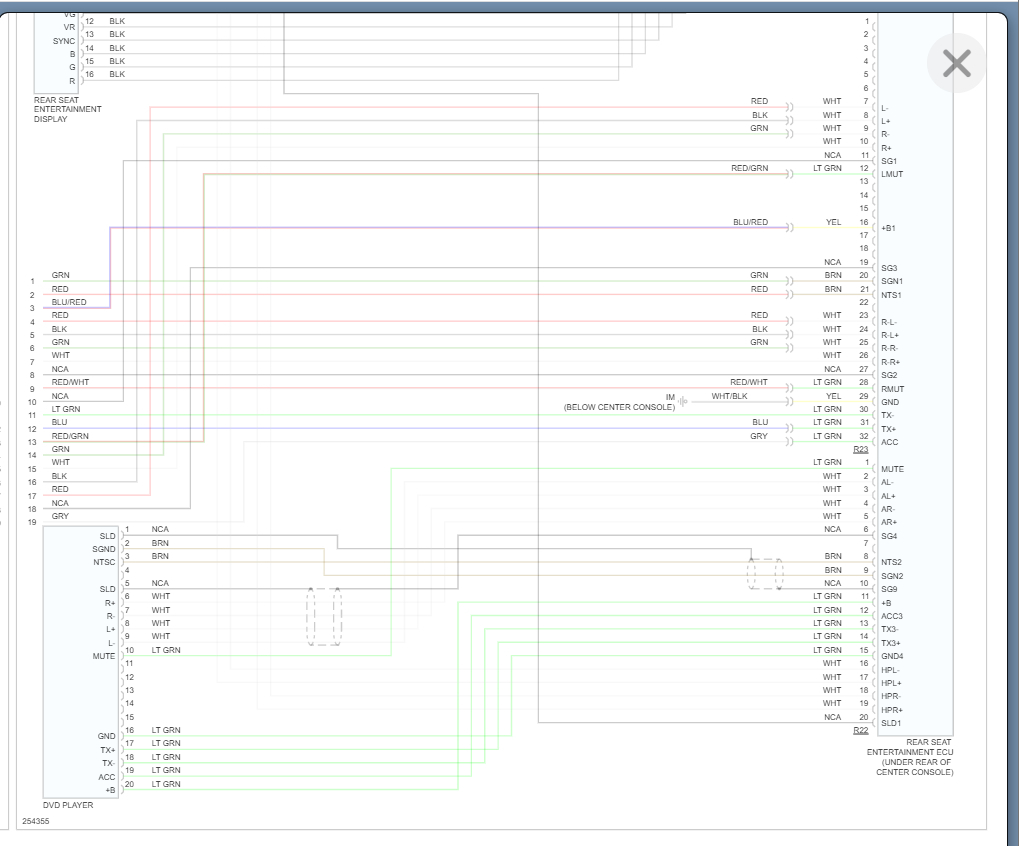The image size is (1019, 846).
Task: Select the SYNC terminal on display connector
Action: coord(64,41)
